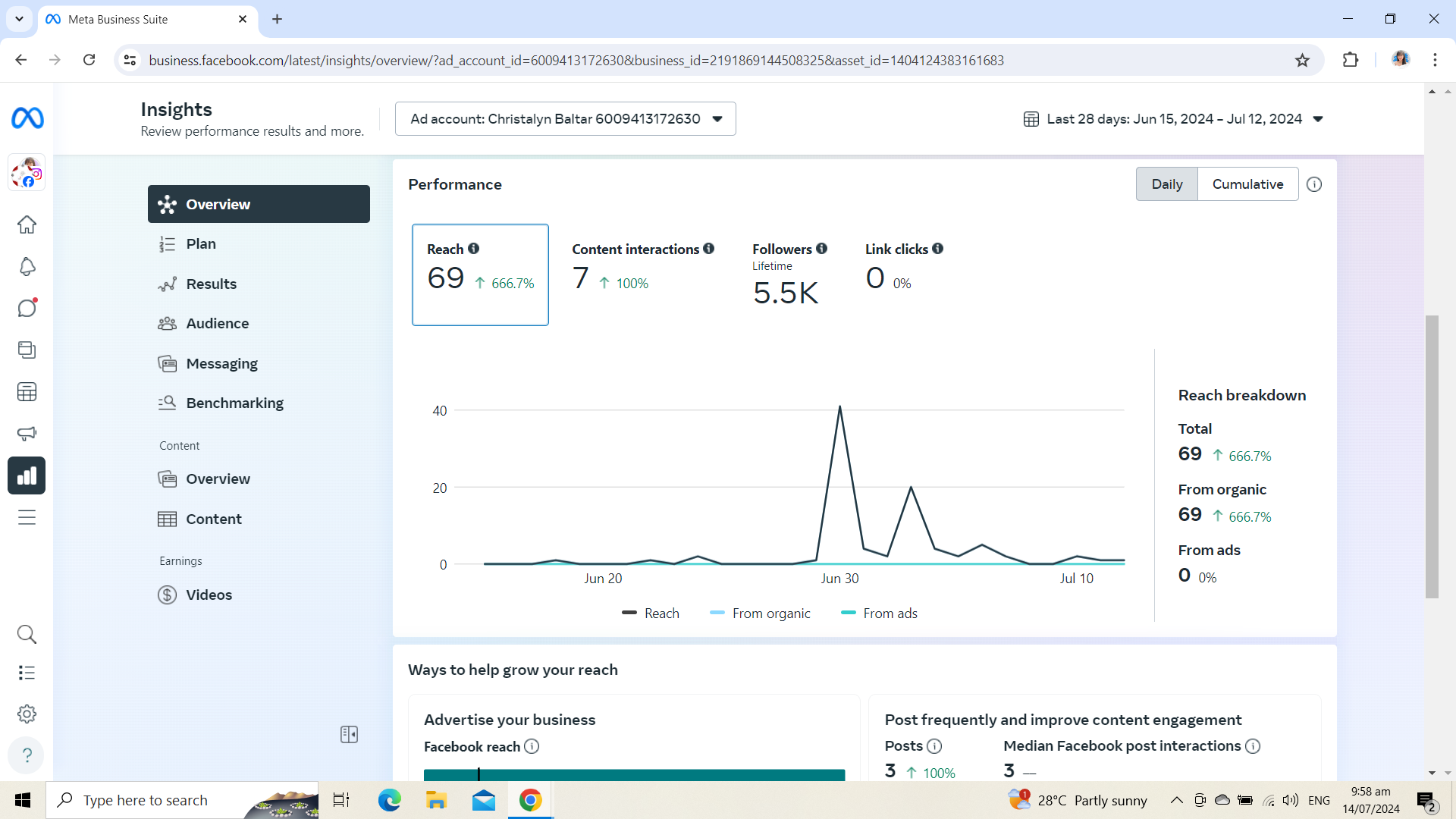Click the Content interactions info icon
This screenshot has width=1456, height=819.
(x=708, y=249)
